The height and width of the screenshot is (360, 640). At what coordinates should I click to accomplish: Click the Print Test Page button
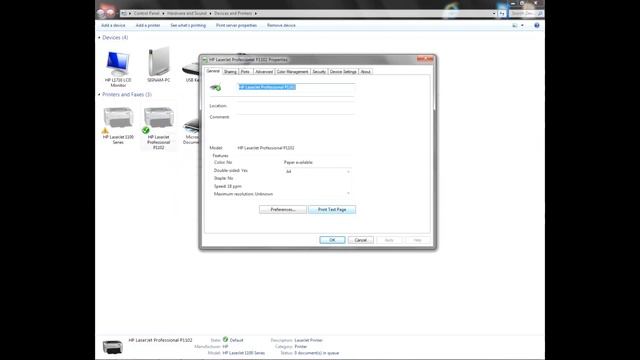click(332, 209)
